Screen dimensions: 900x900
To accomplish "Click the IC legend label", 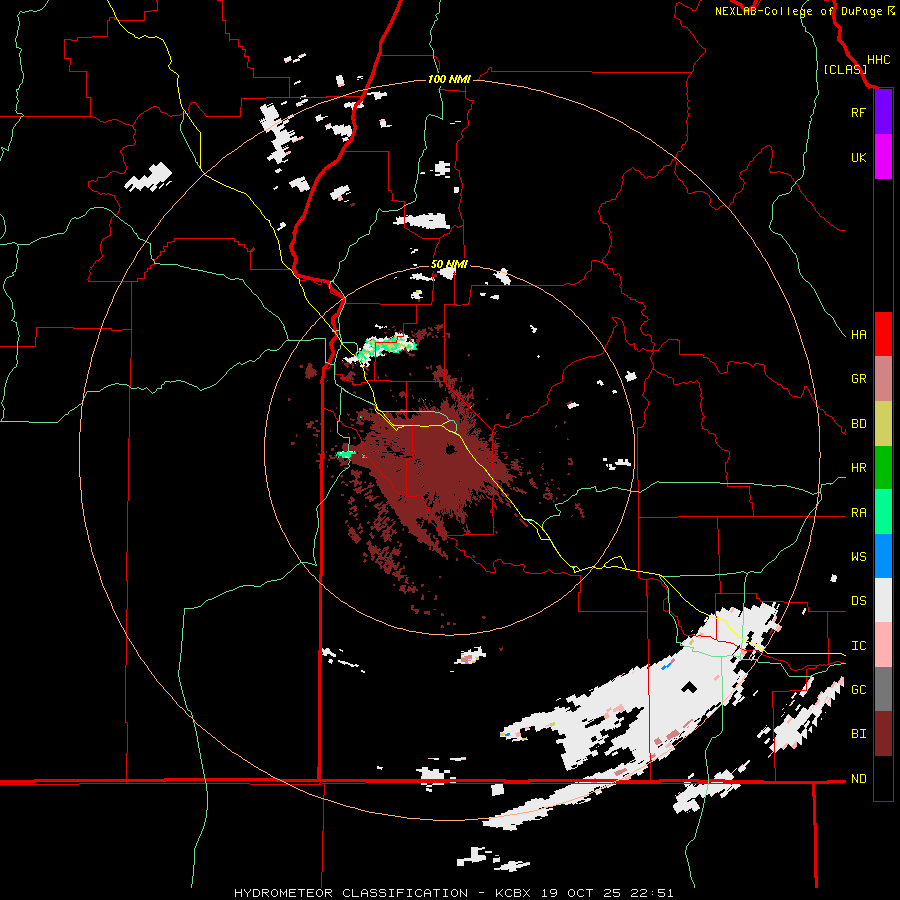I will [858, 646].
